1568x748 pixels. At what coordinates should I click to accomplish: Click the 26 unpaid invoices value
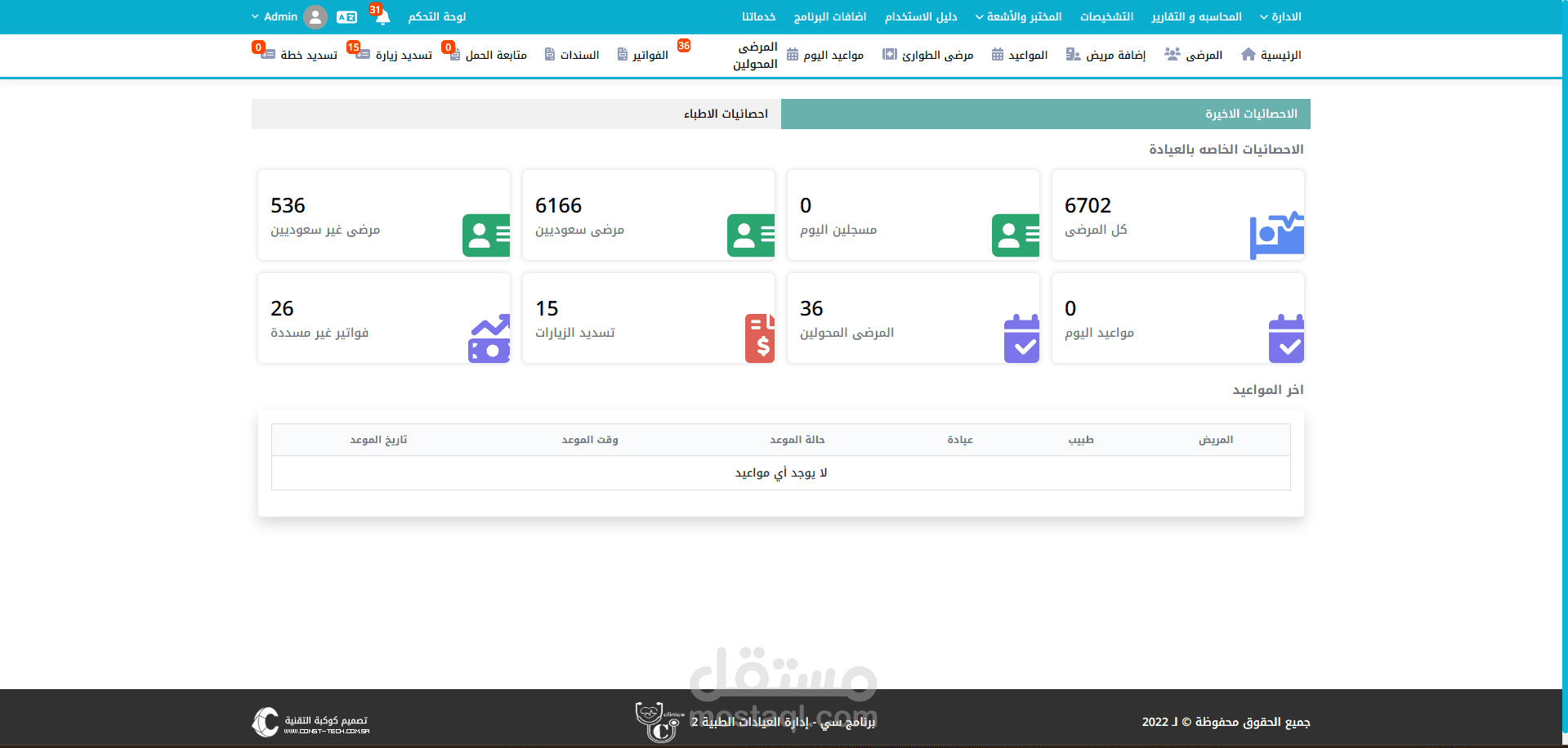click(282, 308)
